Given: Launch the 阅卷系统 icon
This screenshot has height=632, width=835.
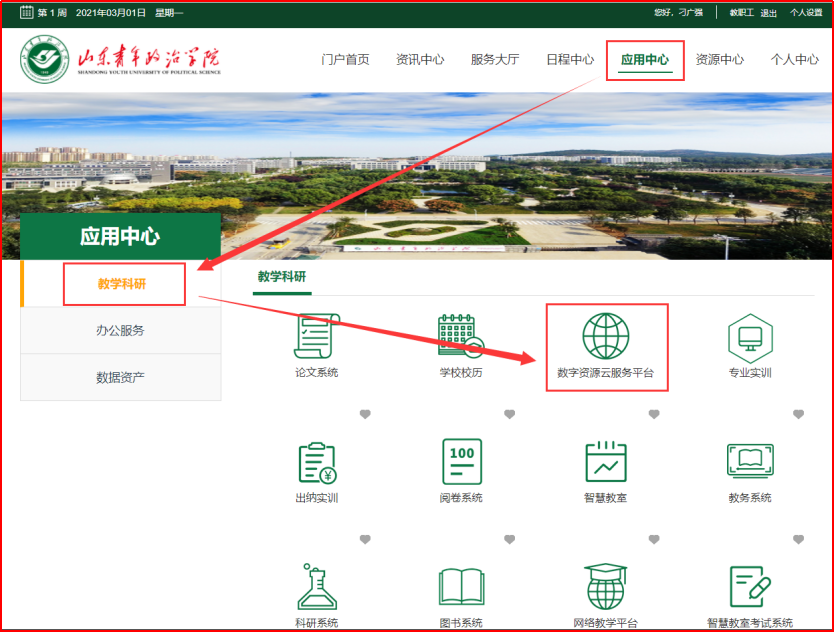Looking at the screenshot, I should pos(461,462).
